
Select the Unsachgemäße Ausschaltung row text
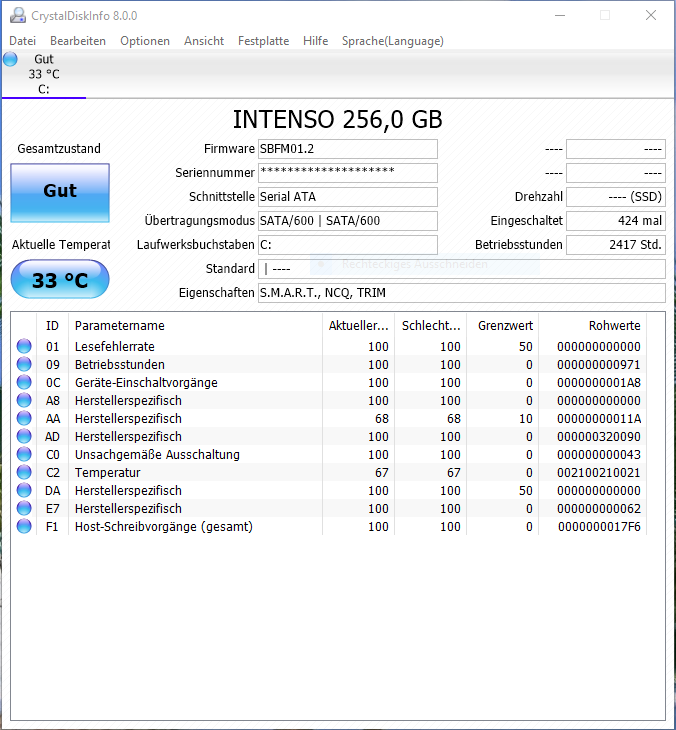point(157,455)
